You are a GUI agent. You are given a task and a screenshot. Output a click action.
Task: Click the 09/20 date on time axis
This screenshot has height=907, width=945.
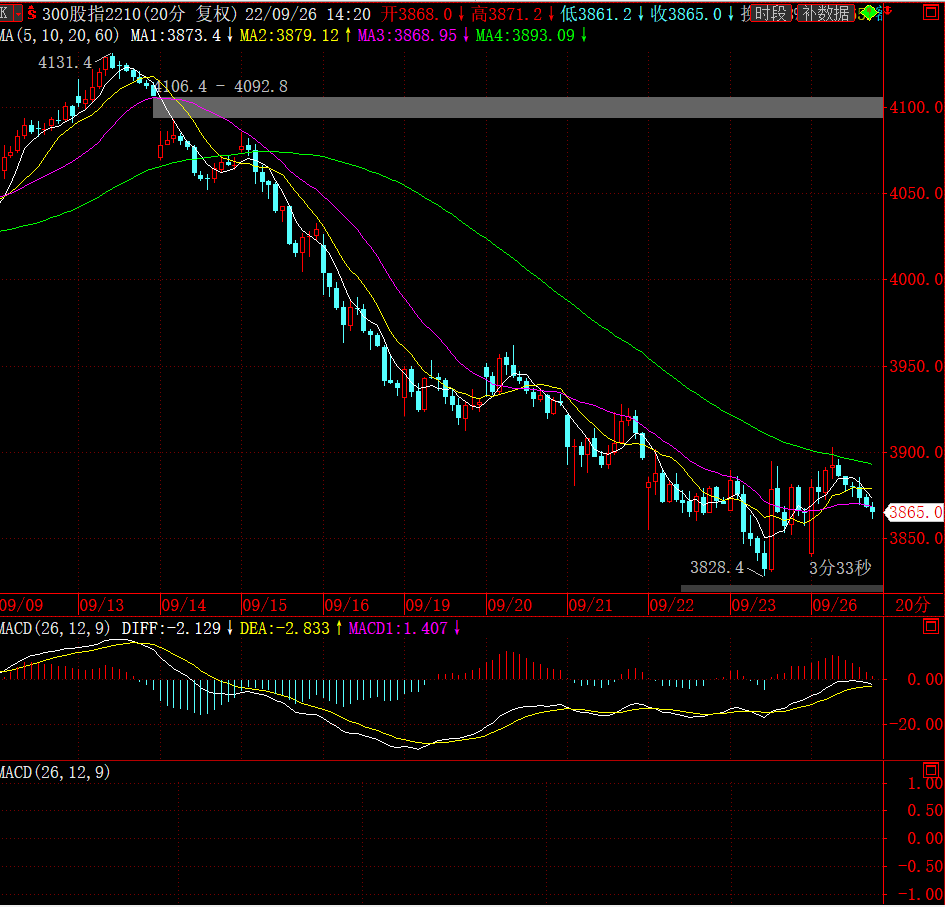[x=510, y=605]
